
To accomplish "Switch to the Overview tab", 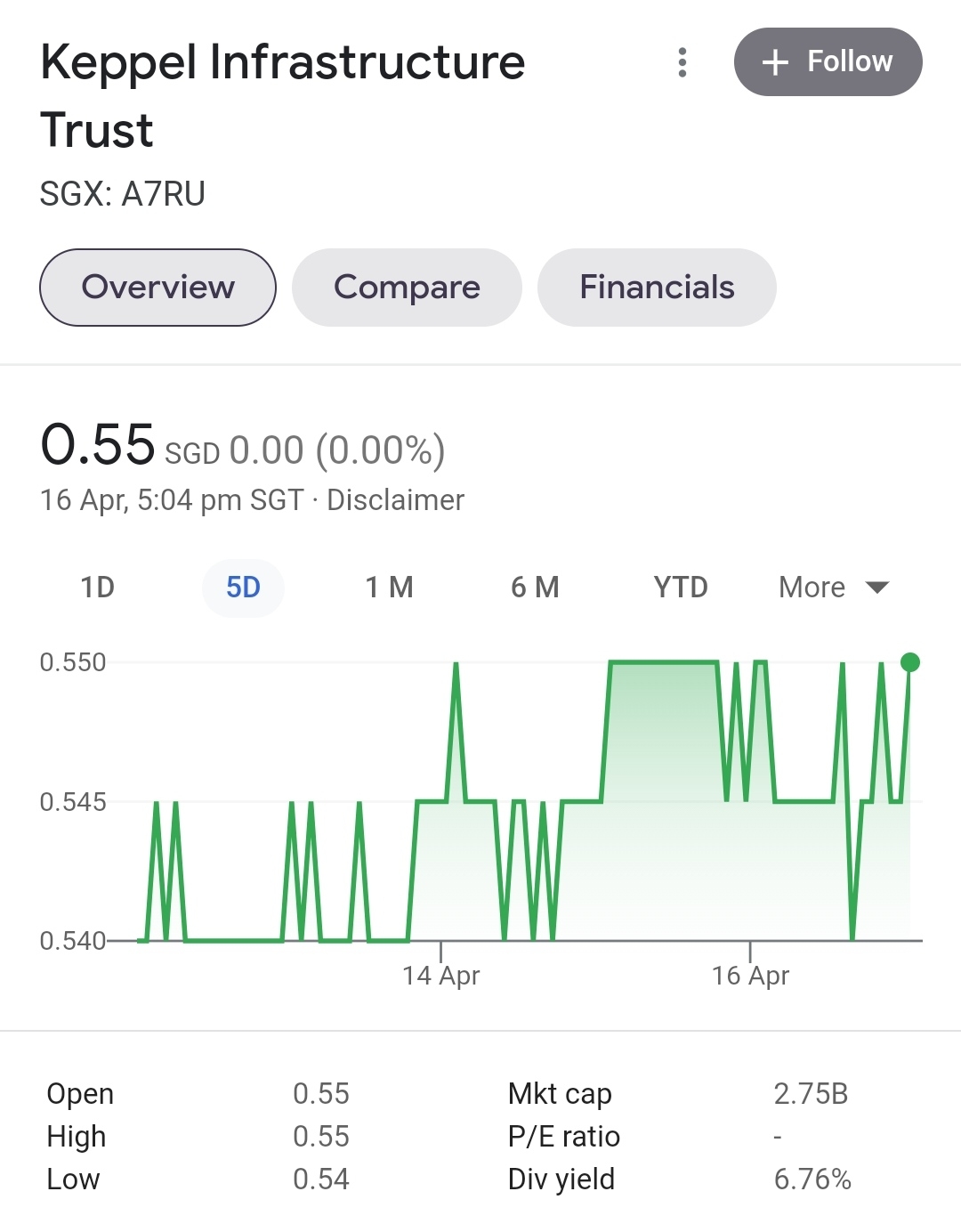I will click(x=157, y=288).
